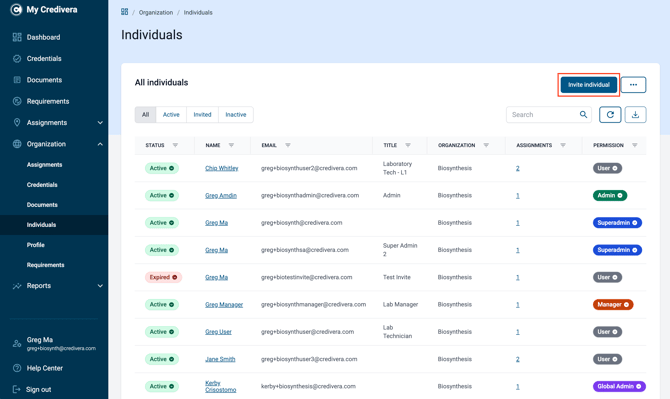Open Profile submenu item
Viewport: 670px width, 399px height.
(x=35, y=245)
